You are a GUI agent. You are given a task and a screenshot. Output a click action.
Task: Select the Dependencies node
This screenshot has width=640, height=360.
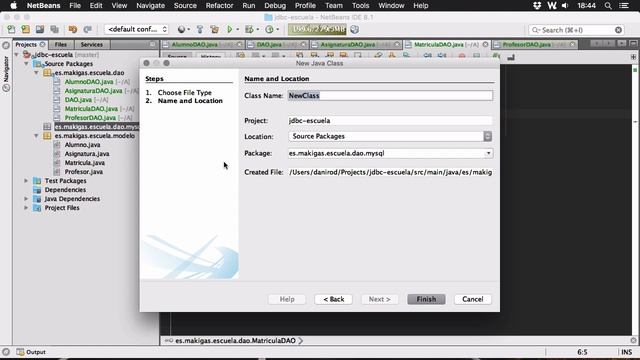coord(65,190)
